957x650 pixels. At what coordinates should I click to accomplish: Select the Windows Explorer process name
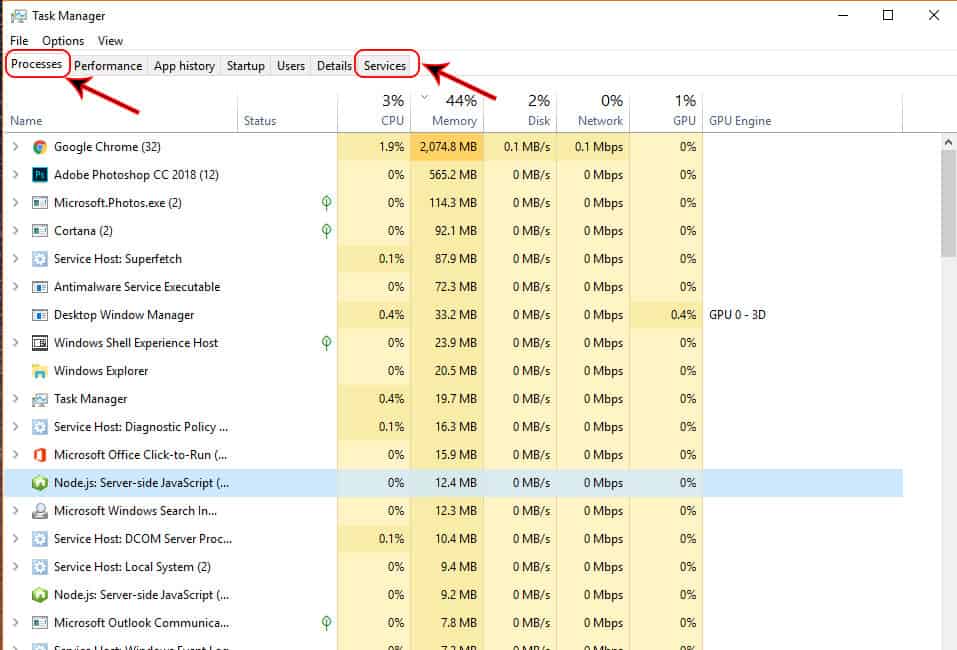point(101,371)
